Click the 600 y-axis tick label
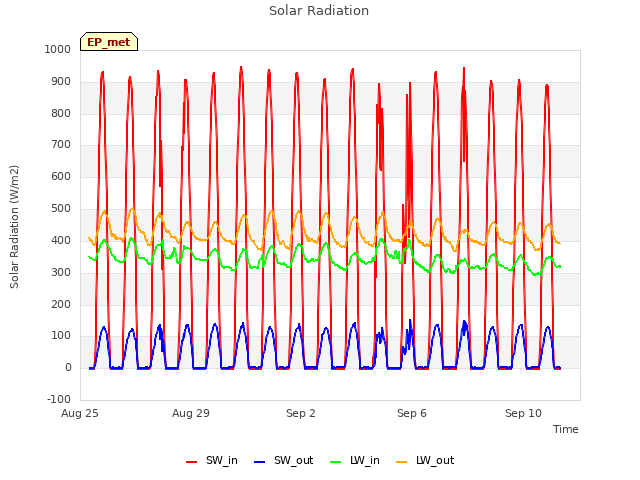The width and height of the screenshot is (640, 480). (x=61, y=176)
